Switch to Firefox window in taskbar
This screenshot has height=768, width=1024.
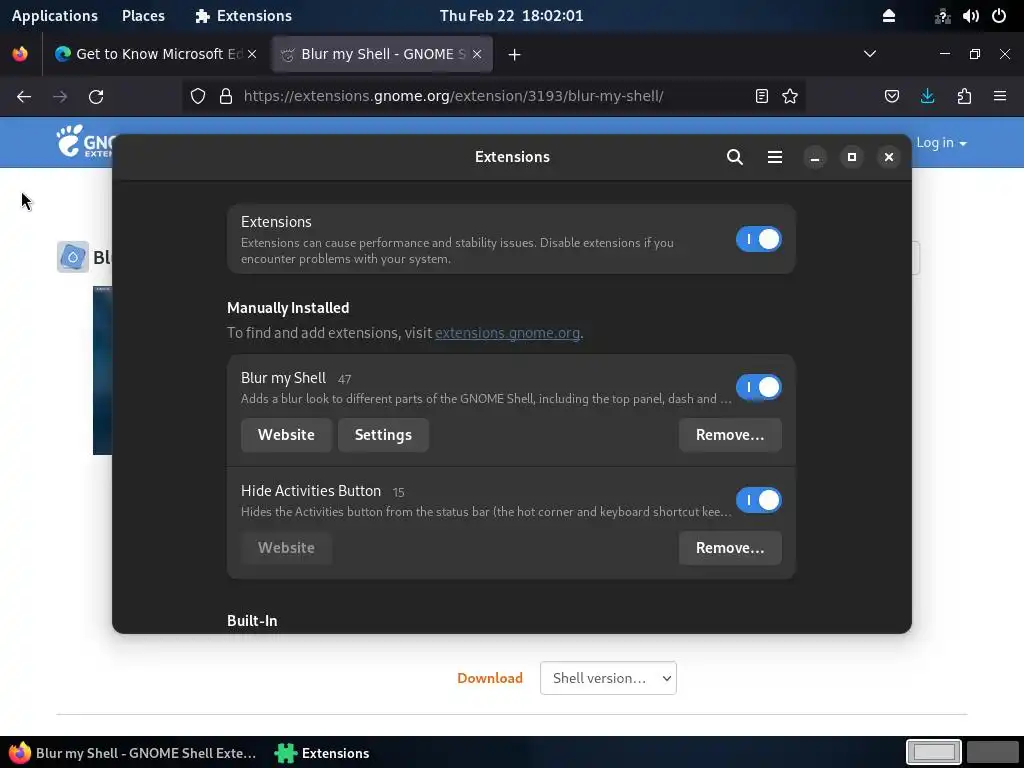click(x=133, y=753)
